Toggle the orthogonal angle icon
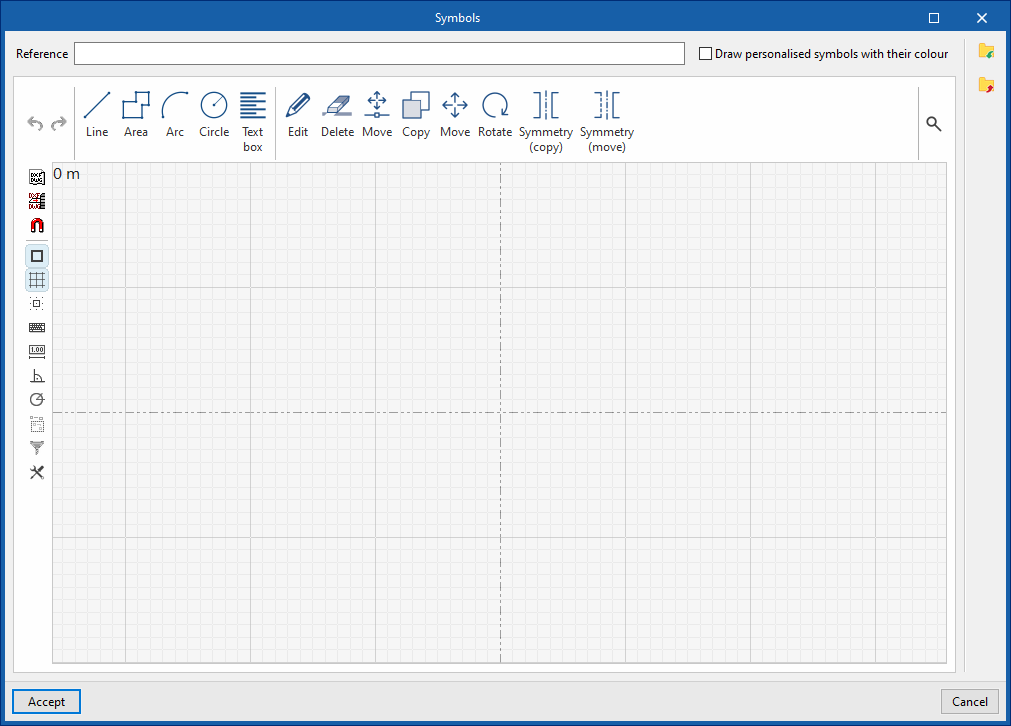 37,376
